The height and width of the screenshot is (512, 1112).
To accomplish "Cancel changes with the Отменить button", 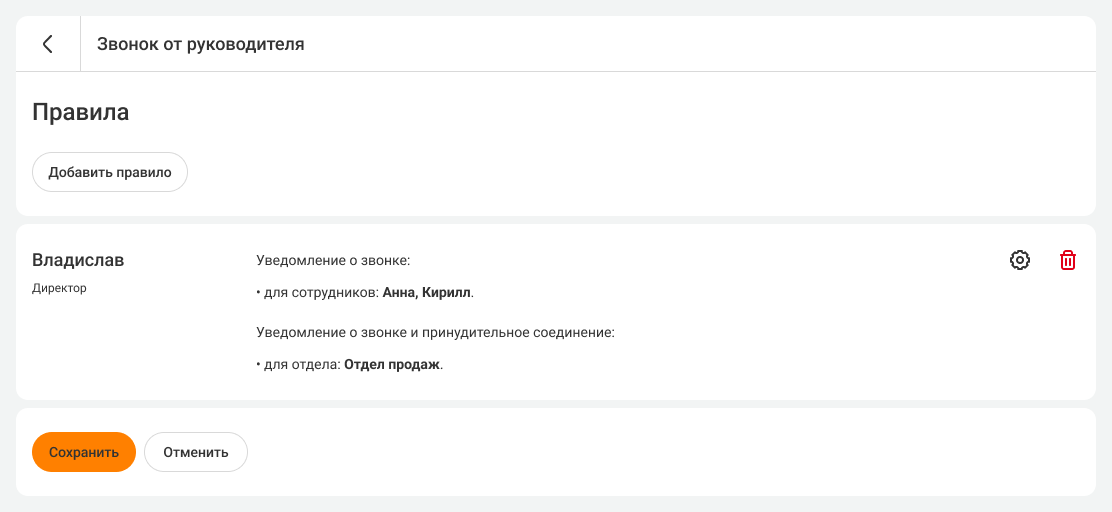I will pos(196,452).
